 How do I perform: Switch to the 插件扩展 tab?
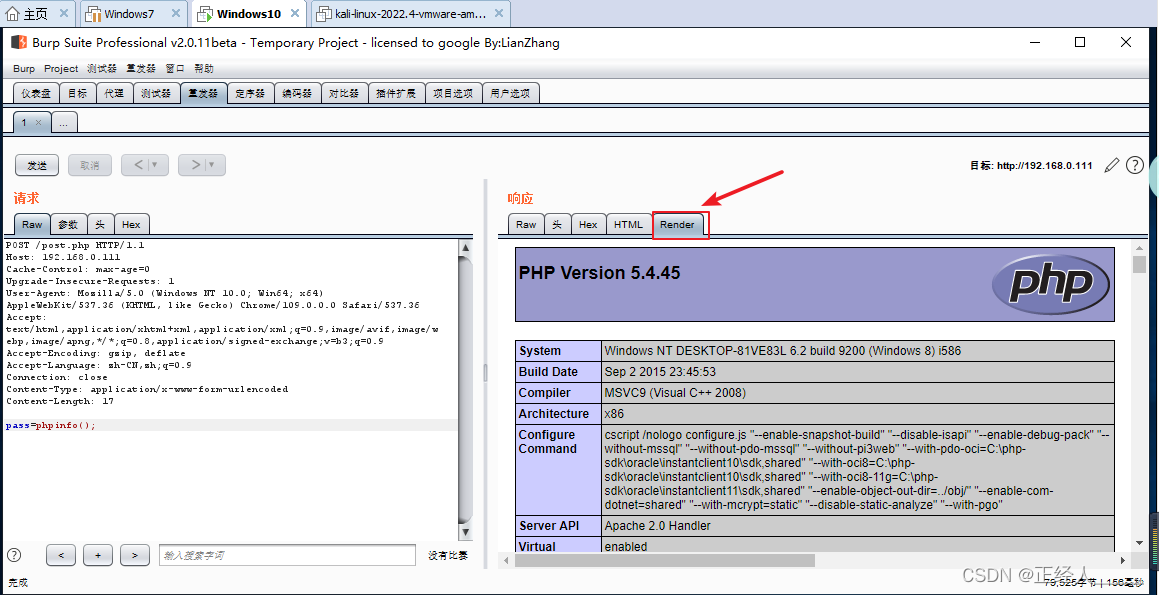tap(395, 93)
